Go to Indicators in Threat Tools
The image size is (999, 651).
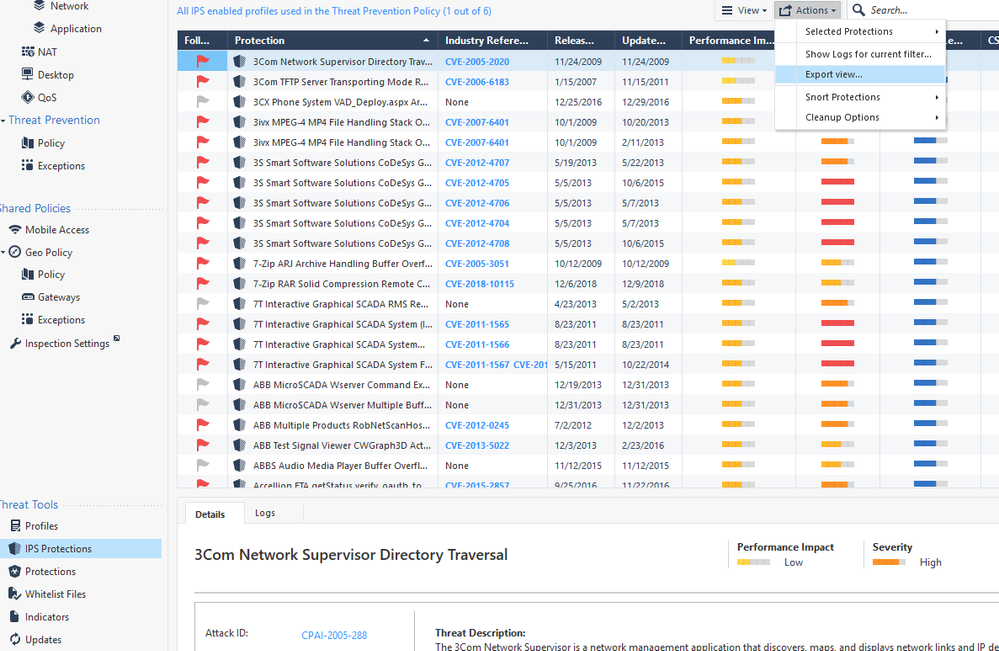coord(47,617)
